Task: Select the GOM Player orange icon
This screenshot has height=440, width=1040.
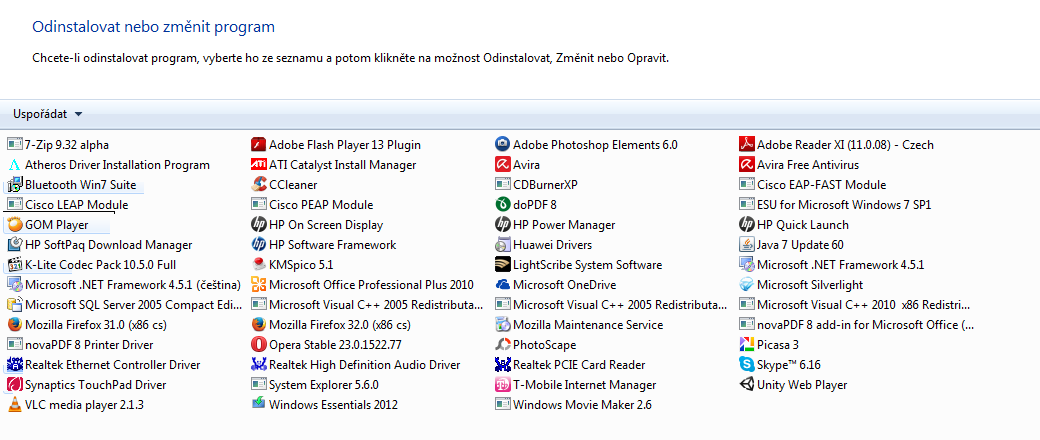Action: pos(14,225)
